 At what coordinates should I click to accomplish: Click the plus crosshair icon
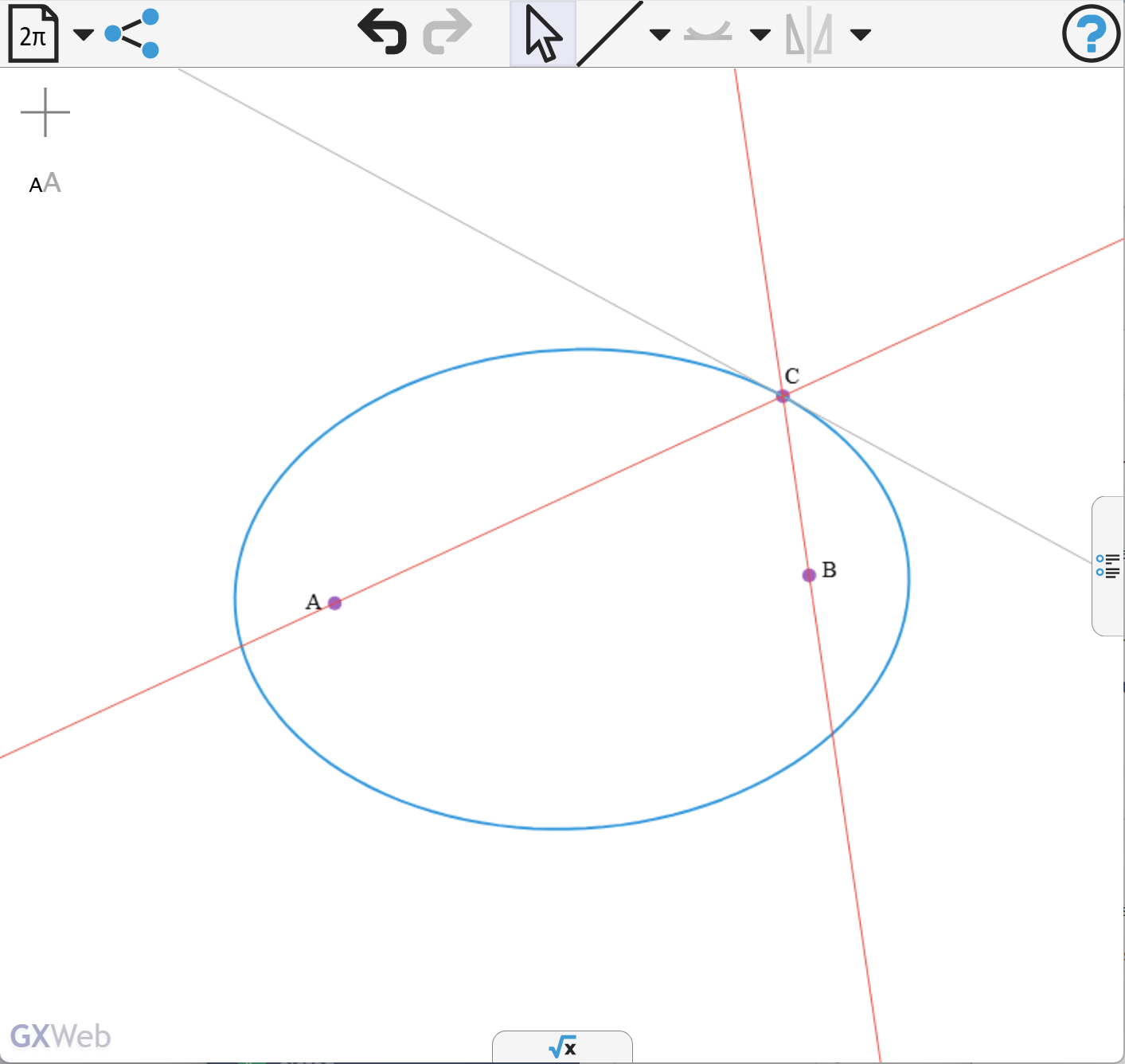tap(45, 112)
